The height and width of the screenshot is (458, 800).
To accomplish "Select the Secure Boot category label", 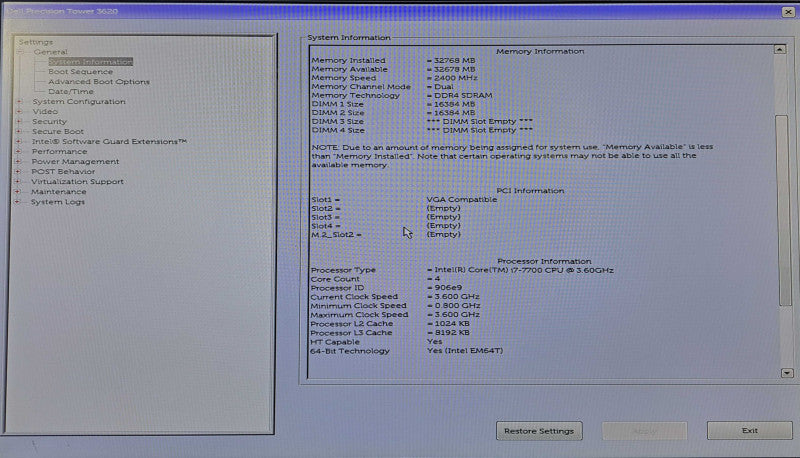I will click(58, 131).
